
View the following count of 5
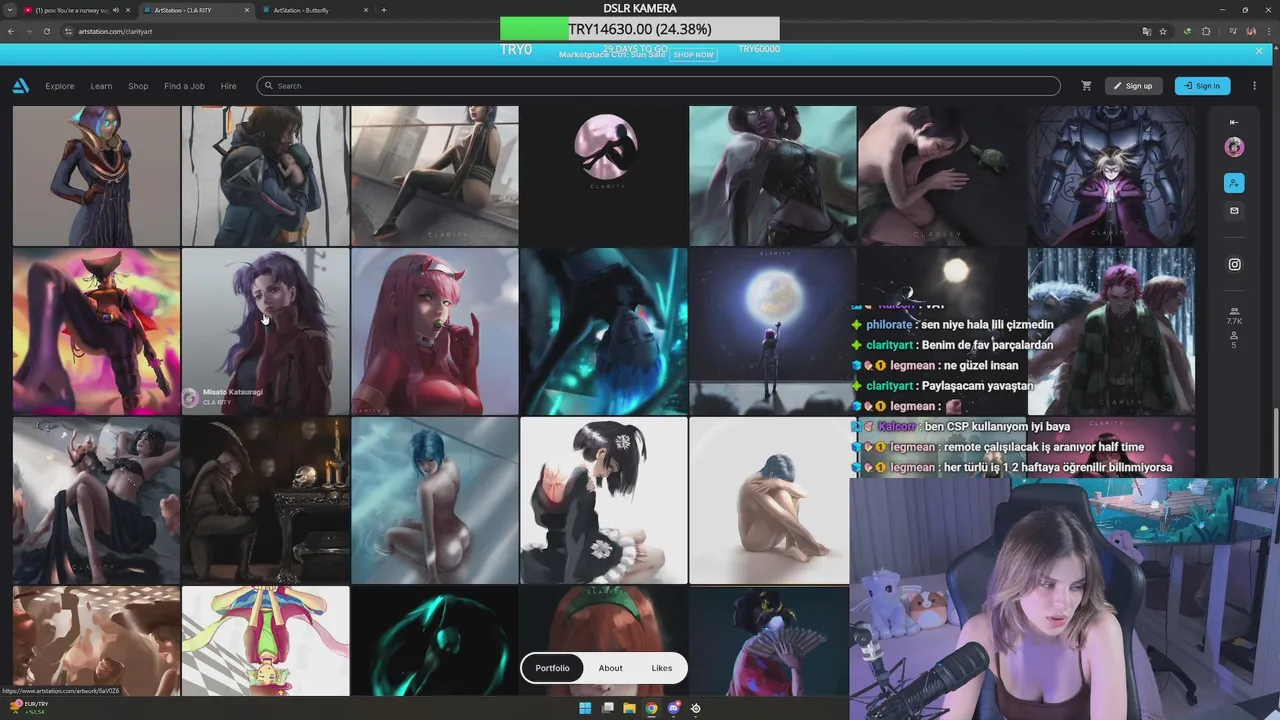coord(1234,340)
